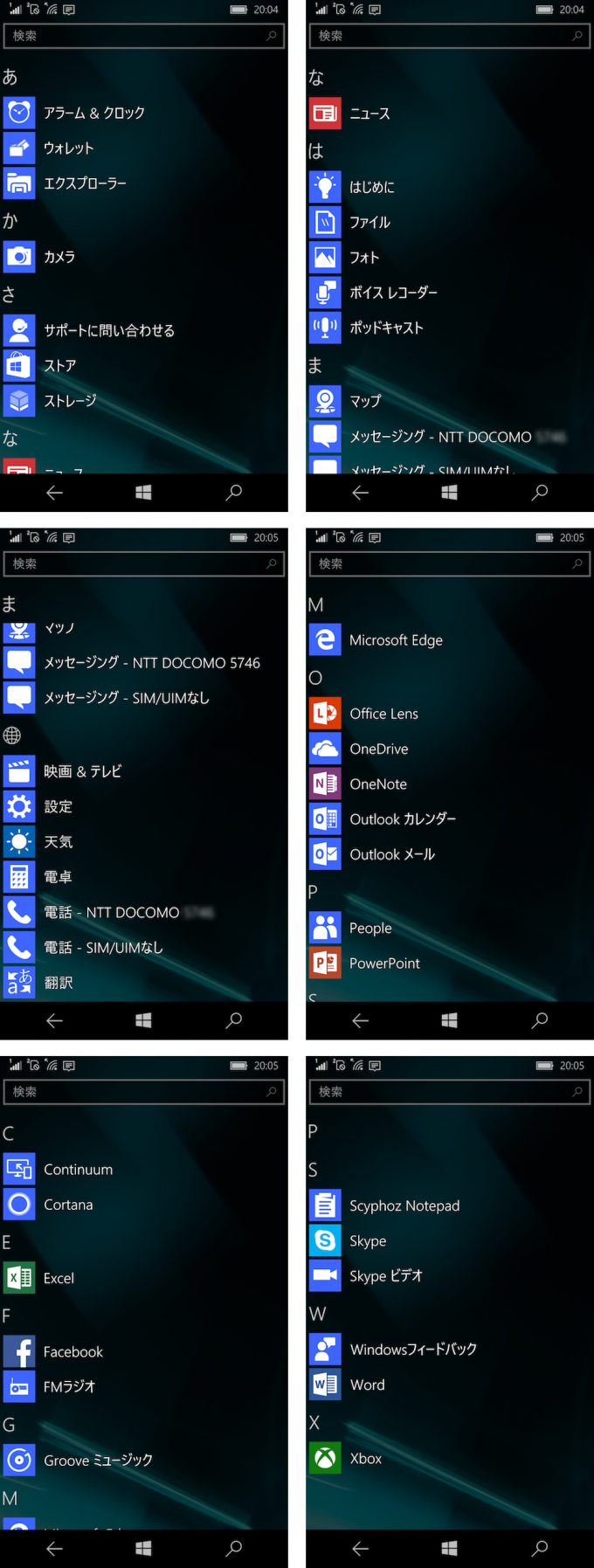Image resolution: width=594 pixels, height=1568 pixels.
Task: Open the Excel app icon
Action: [x=19, y=1278]
